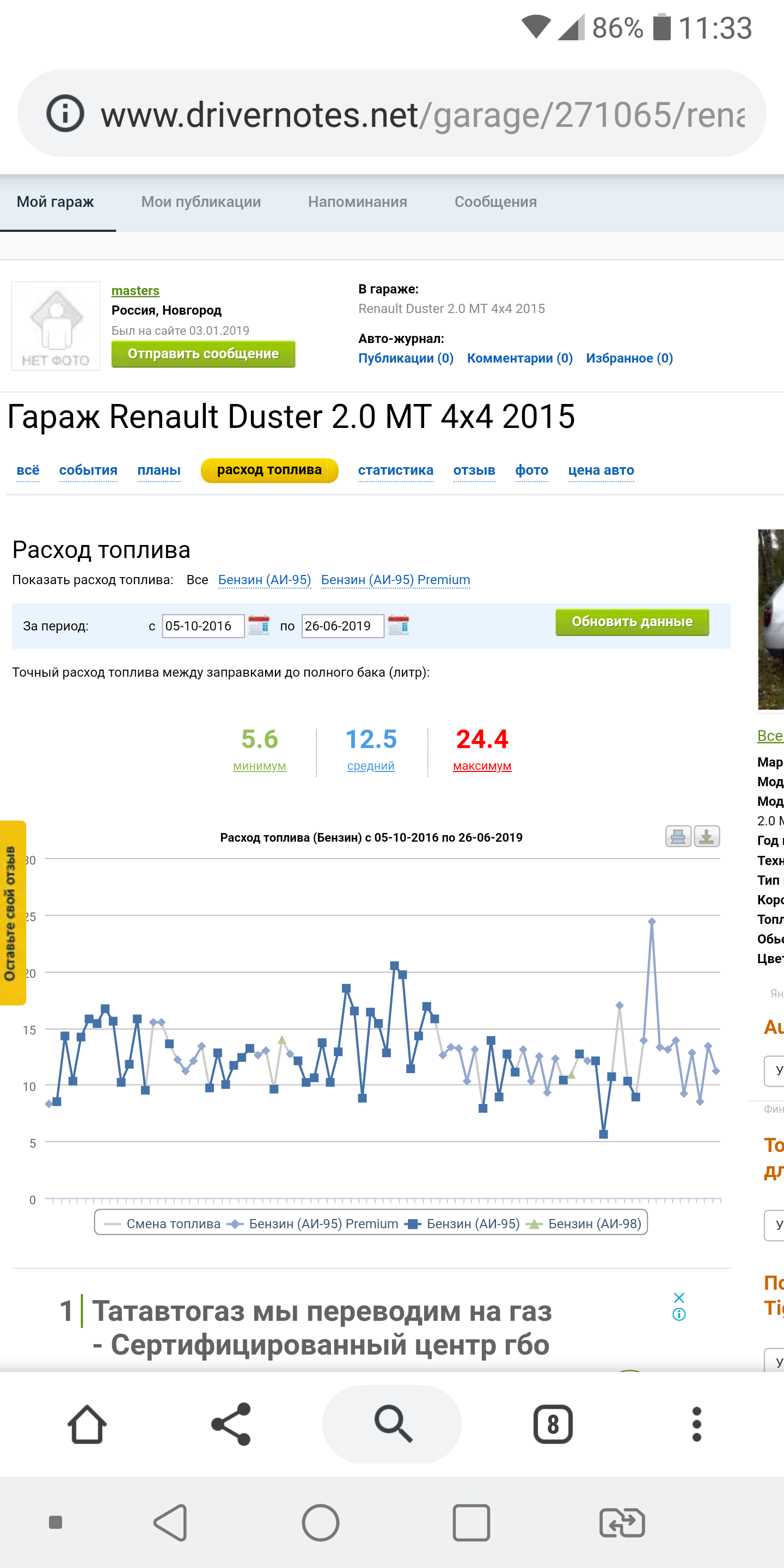Viewport: 784px width, 1568px height.
Task: Open the Сообщения tab
Action: coord(495,202)
